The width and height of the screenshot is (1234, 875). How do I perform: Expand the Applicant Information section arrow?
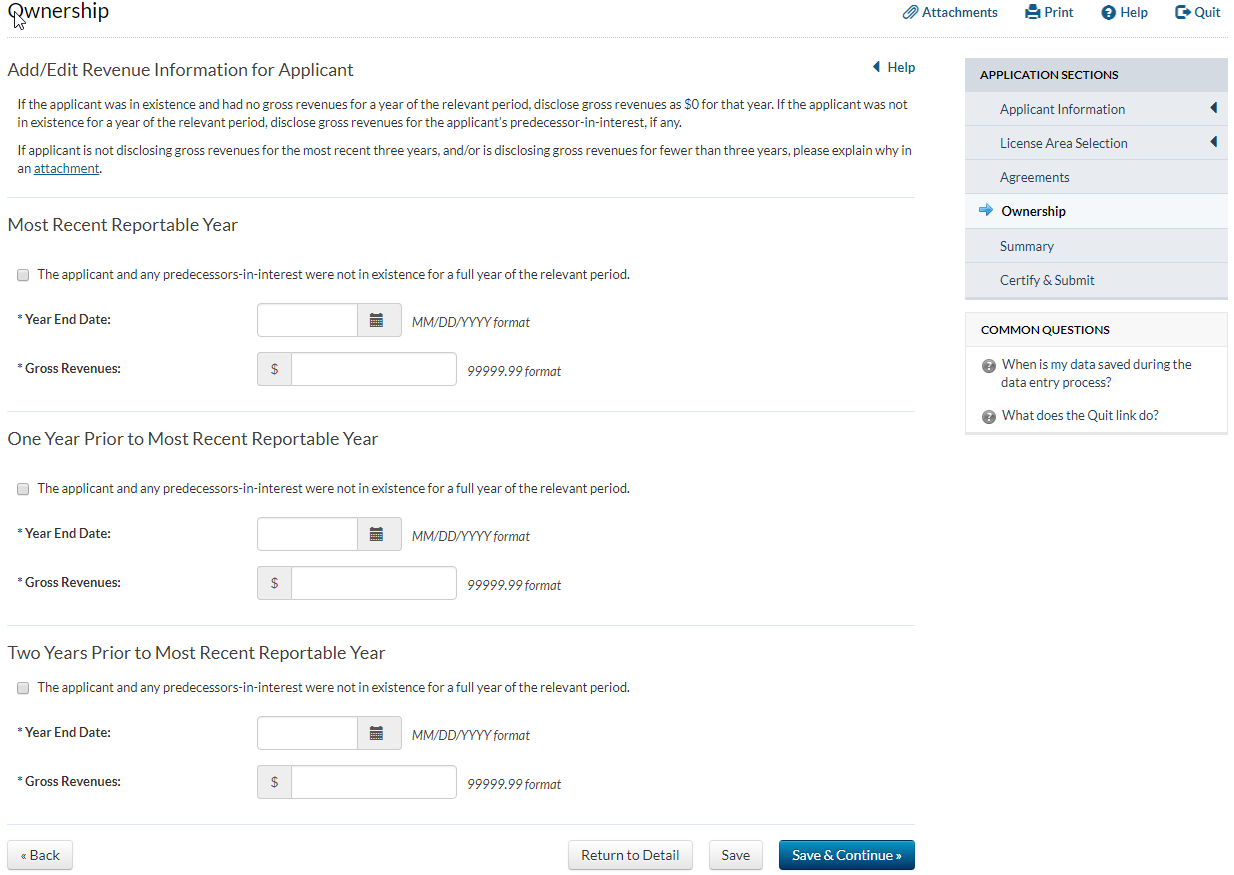pyautogui.click(x=1213, y=108)
